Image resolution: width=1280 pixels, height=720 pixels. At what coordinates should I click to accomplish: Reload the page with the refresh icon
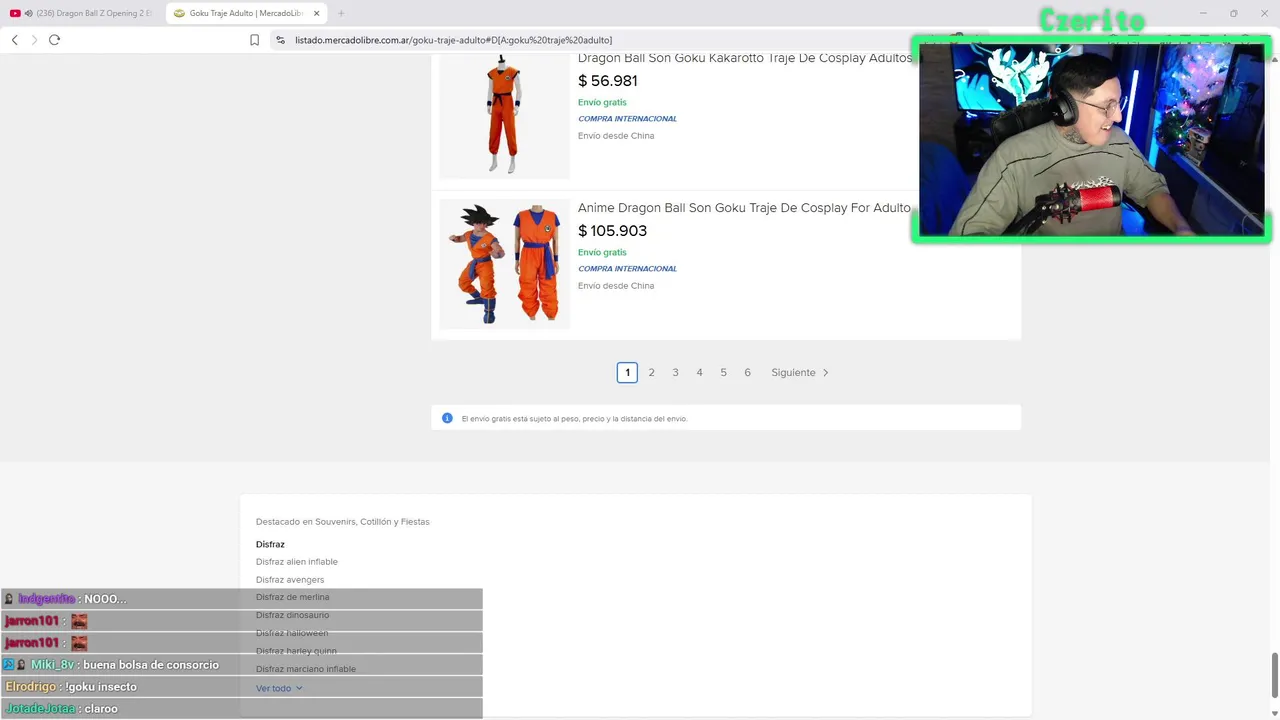pos(54,40)
